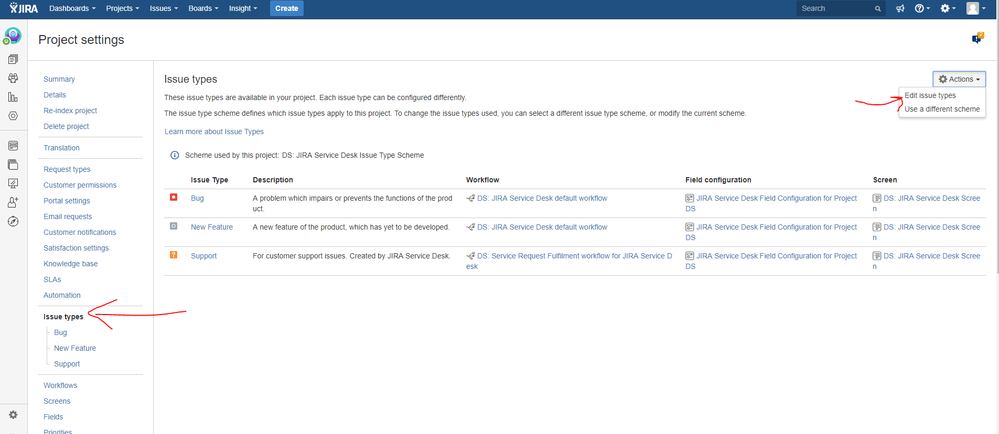Click the JIRA logo in top bar
The width and height of the screenshot is (999, 434).
[x=24, y=8]
